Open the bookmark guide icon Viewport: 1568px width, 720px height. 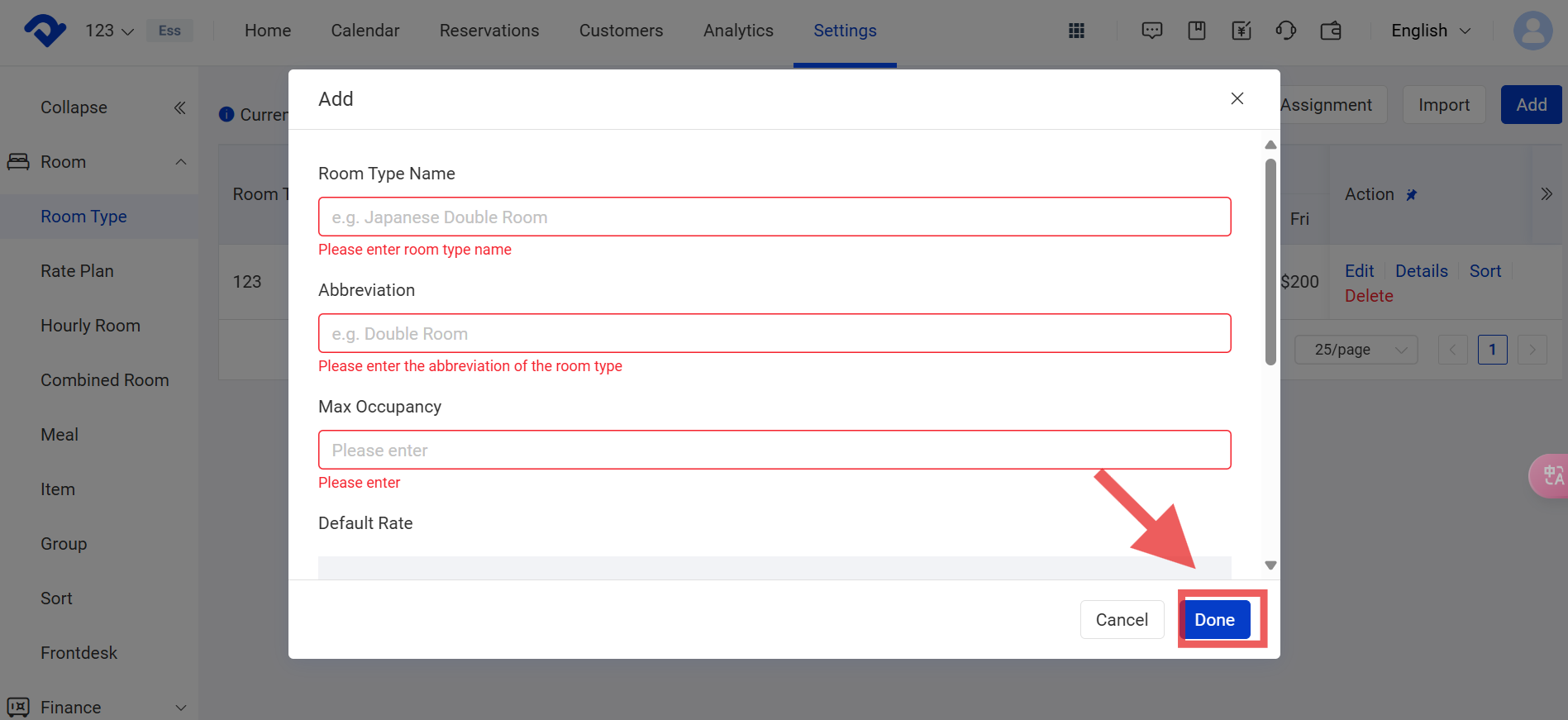(x=1196, y=31)
